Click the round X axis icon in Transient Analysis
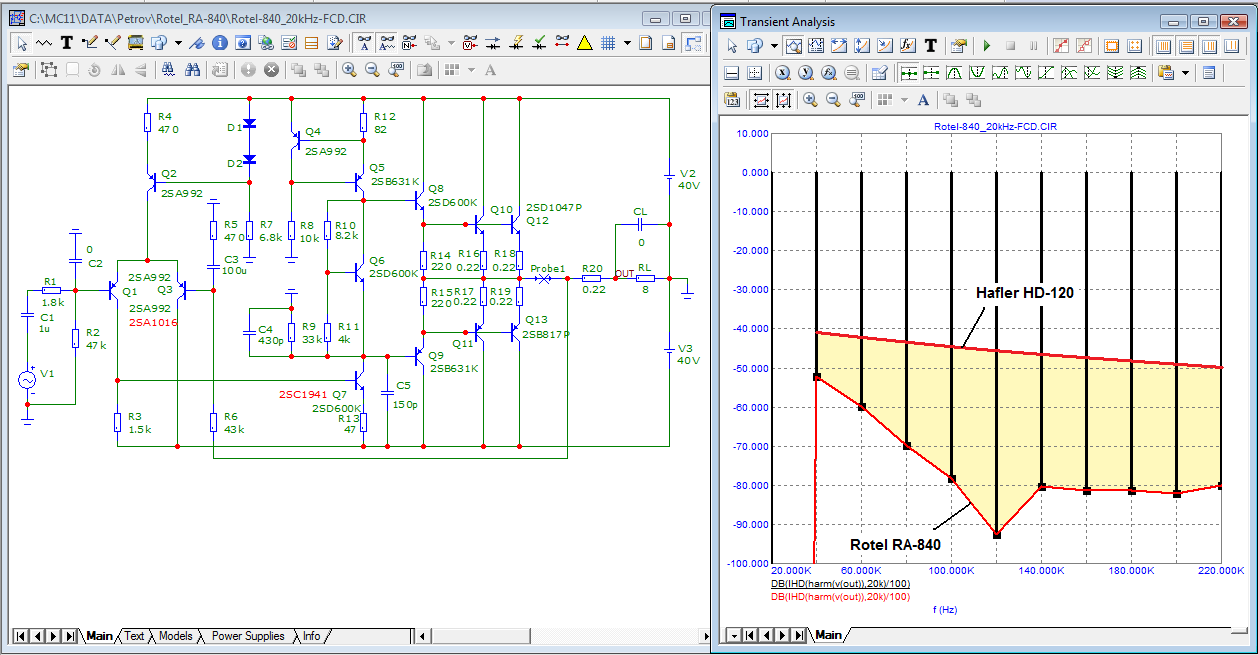This screenshot has height=655, width=1258. (782, 73)
